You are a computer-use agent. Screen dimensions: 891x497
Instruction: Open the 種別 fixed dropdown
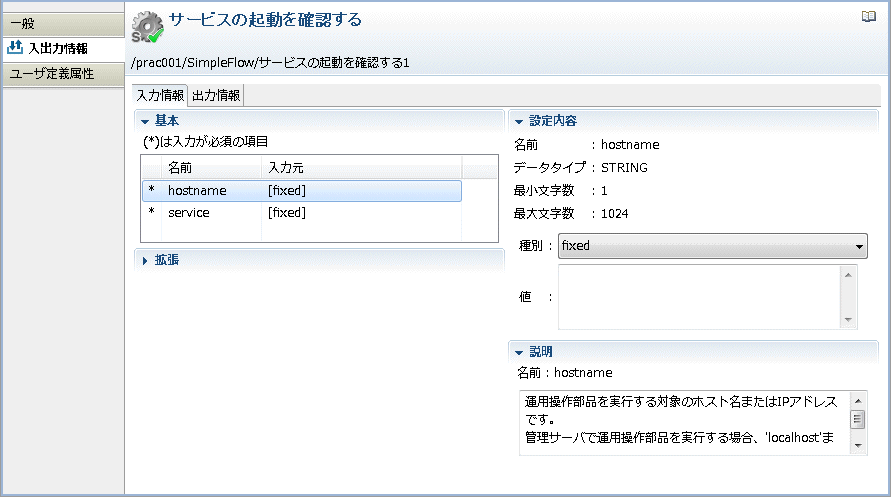tap(713, 246)
